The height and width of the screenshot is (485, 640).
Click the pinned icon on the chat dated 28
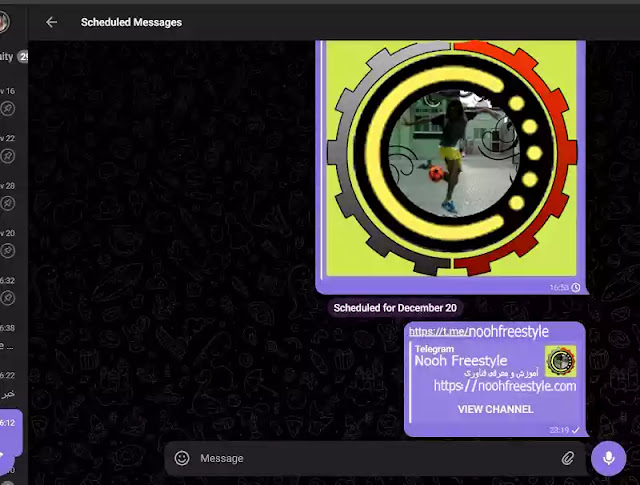[x=8, y=203]
